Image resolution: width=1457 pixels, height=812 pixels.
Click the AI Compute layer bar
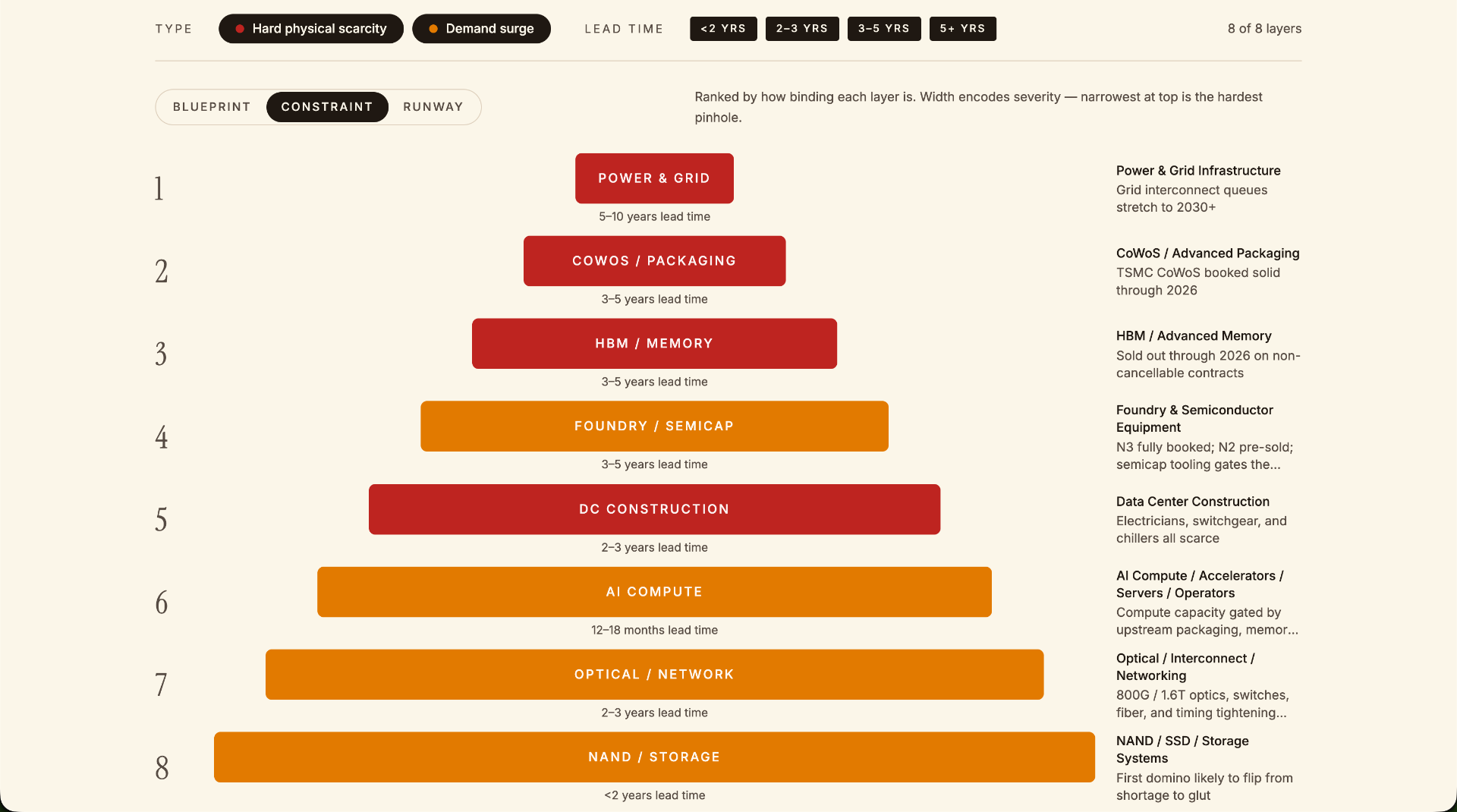654,592
